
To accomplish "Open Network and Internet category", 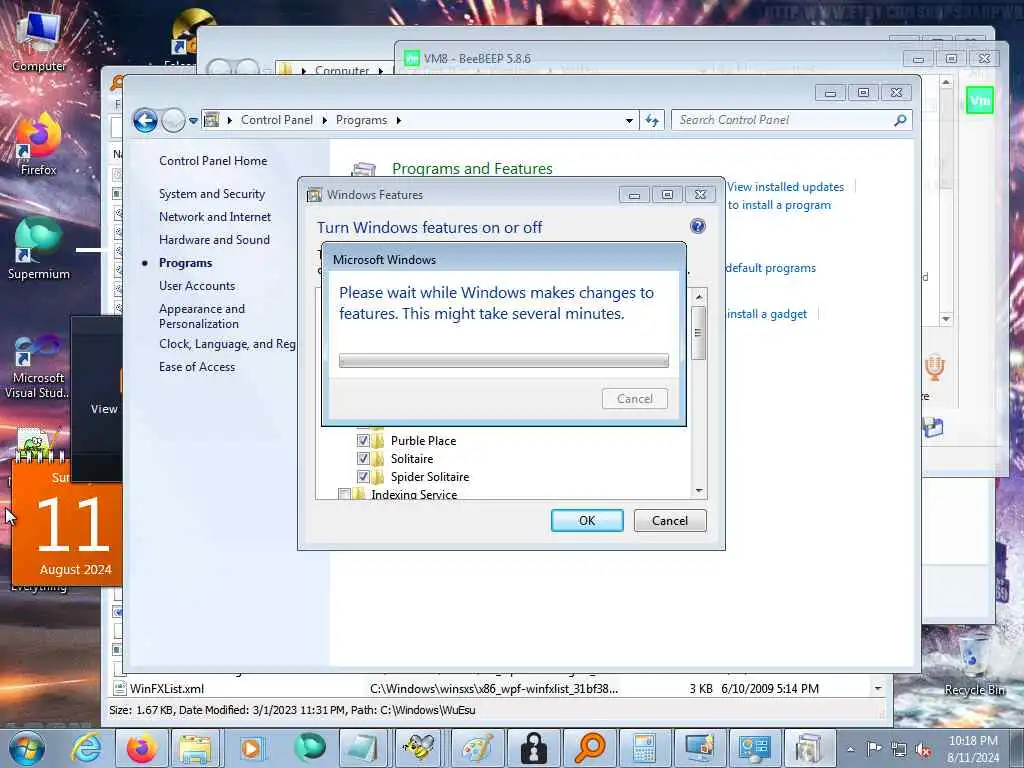I will (x=215, y=217).
